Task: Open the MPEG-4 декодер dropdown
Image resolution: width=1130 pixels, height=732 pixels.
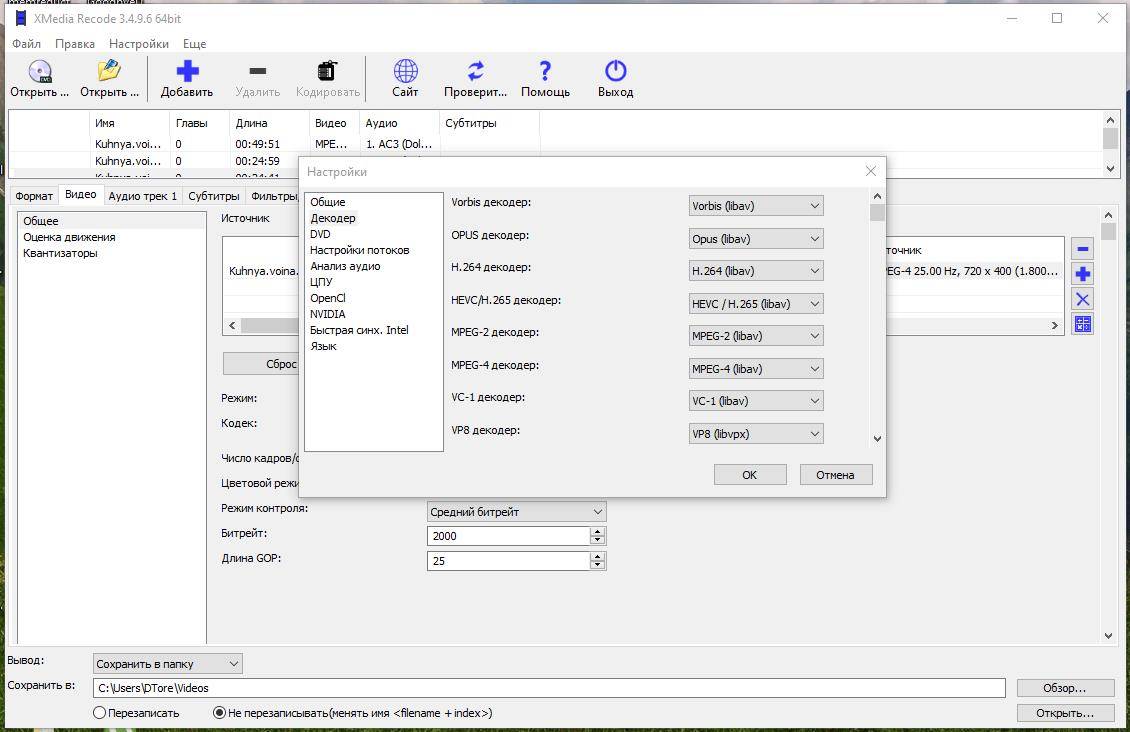Action: click(x=756, y=369)
